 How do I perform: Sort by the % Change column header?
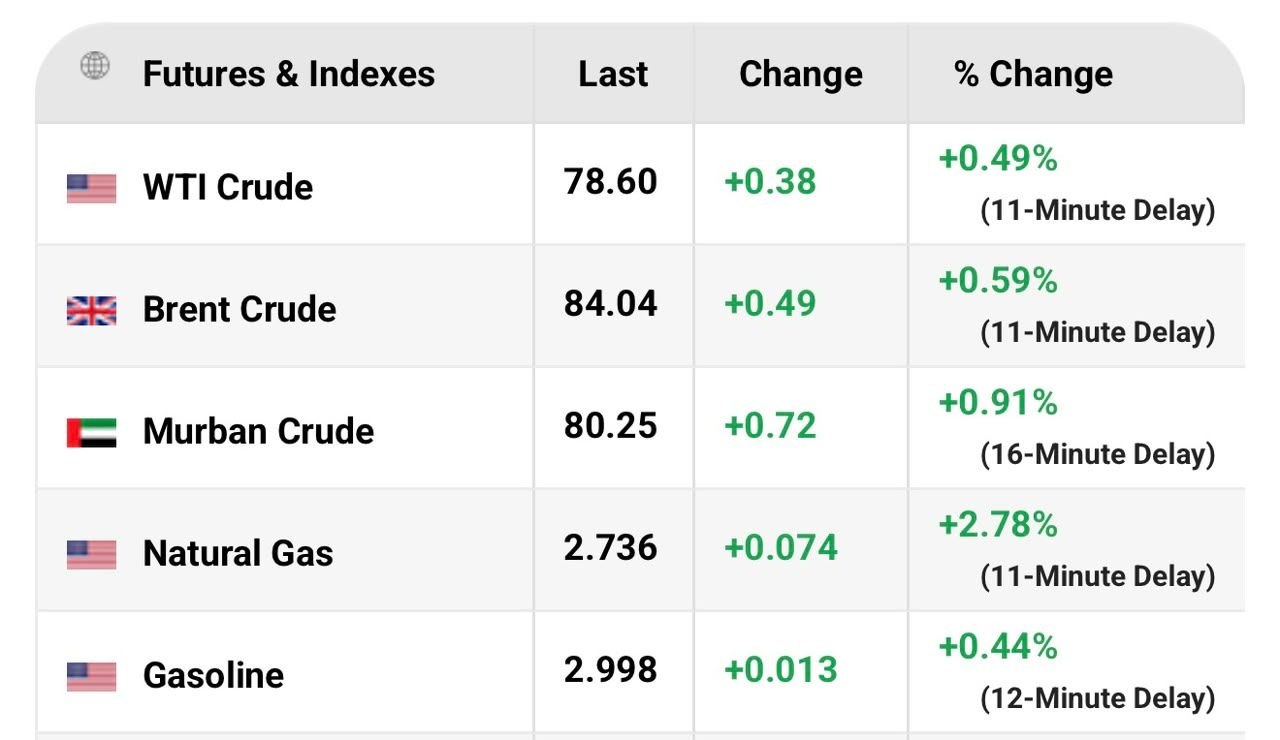coord(1034,74)
